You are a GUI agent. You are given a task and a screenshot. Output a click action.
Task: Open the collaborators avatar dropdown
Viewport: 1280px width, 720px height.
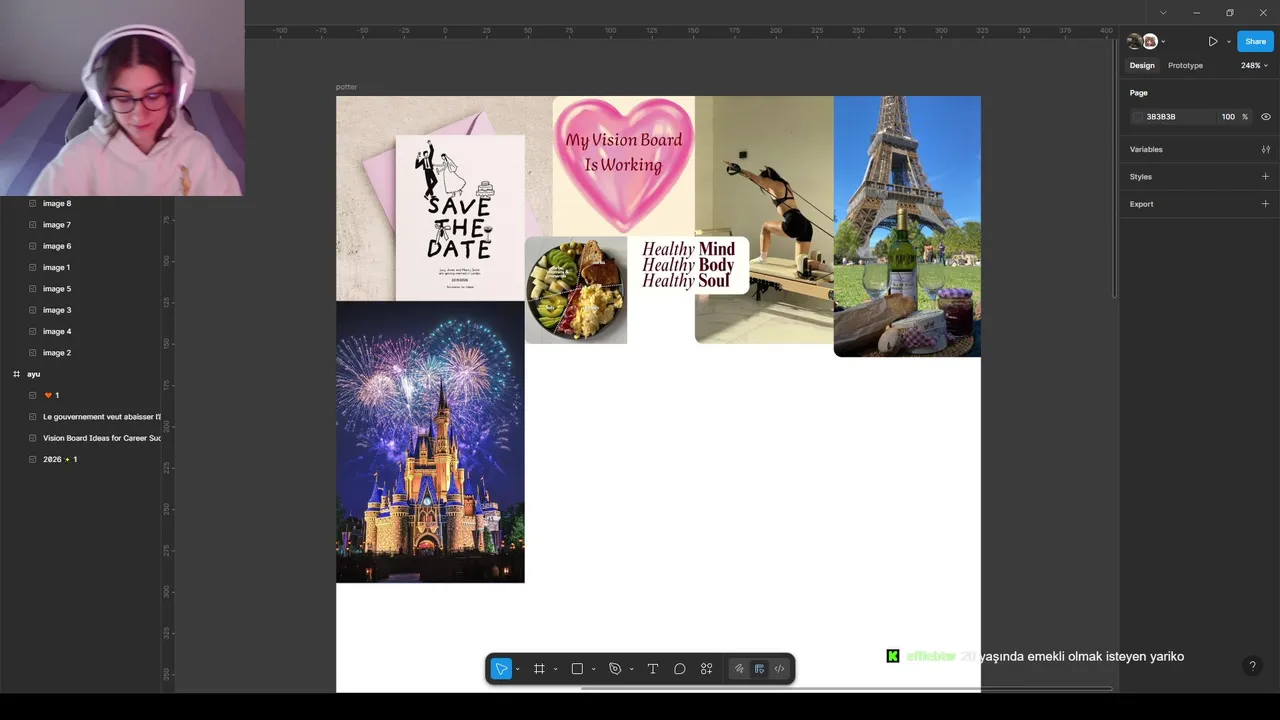(1163, 42)
